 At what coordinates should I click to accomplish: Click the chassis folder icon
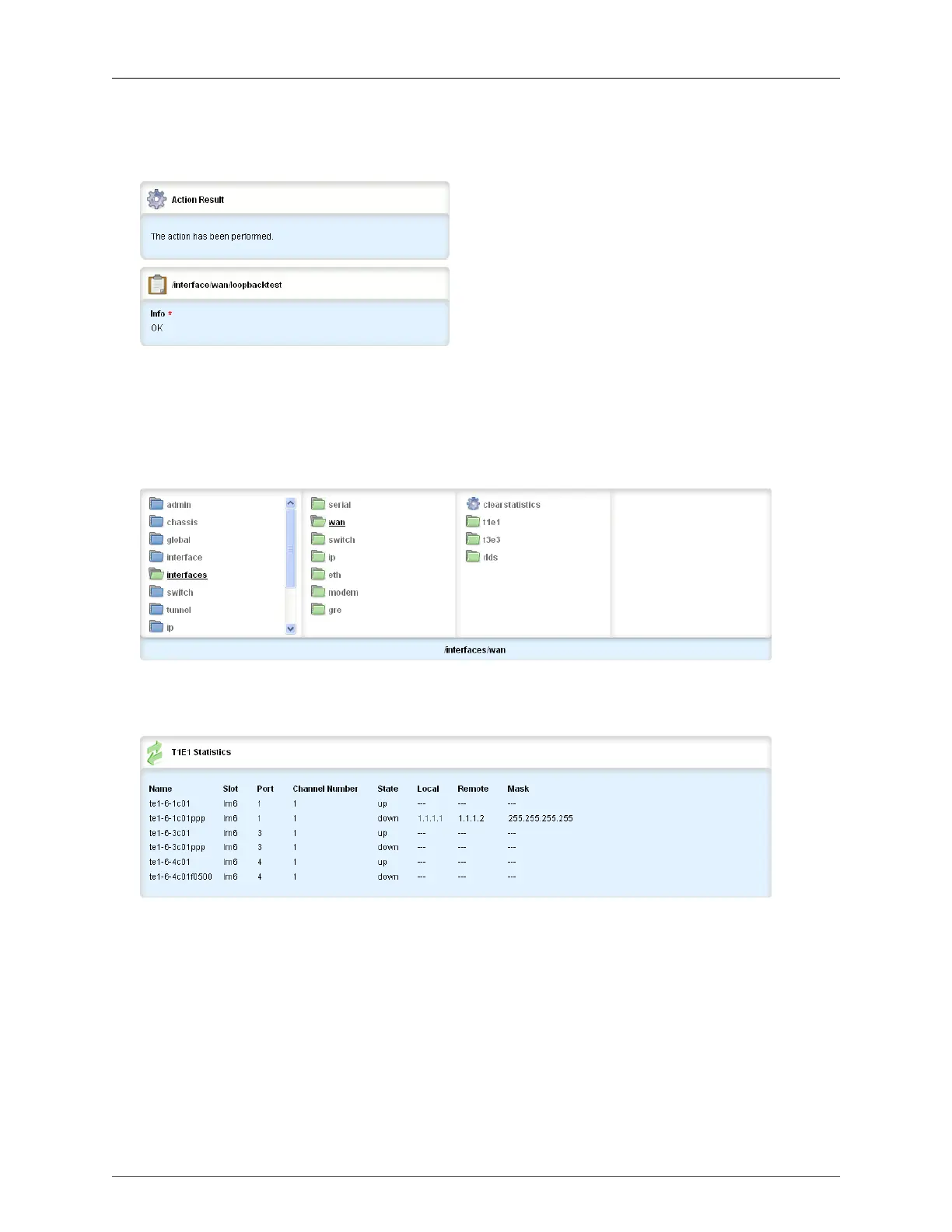point(156,521)
